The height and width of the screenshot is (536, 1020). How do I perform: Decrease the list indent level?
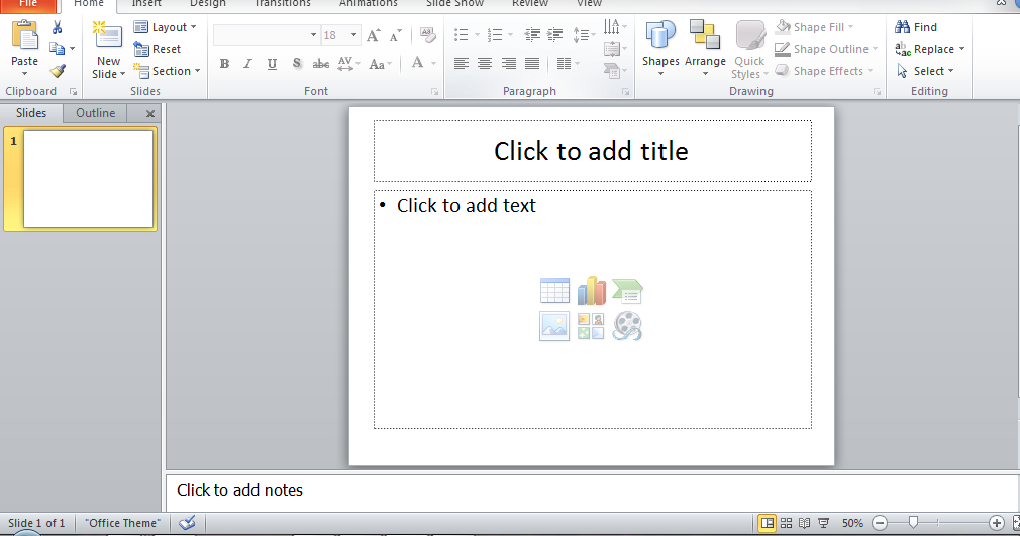pyautogui.click(x=532, y=34)
